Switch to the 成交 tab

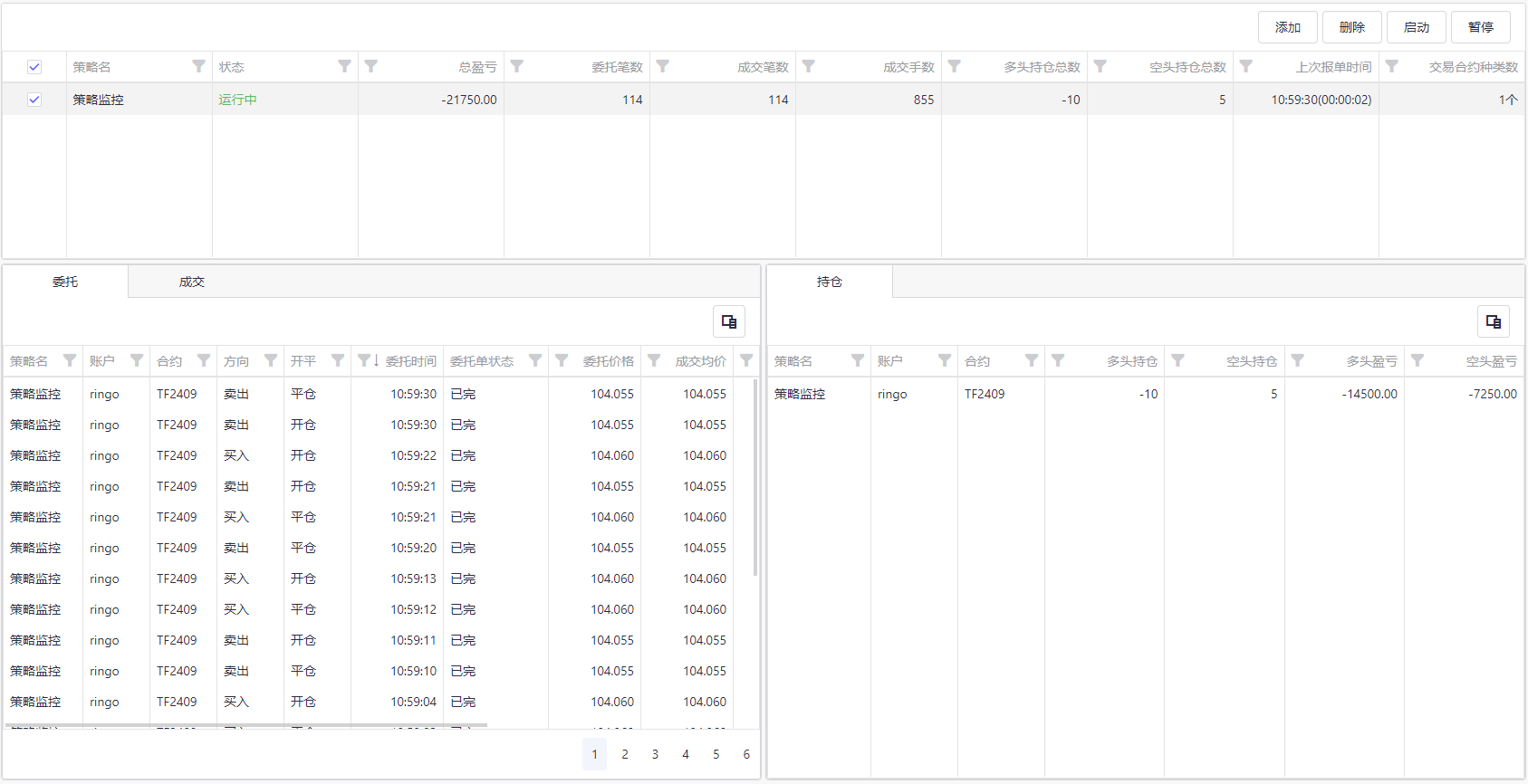pyautogui.click(x=192, y=282)
